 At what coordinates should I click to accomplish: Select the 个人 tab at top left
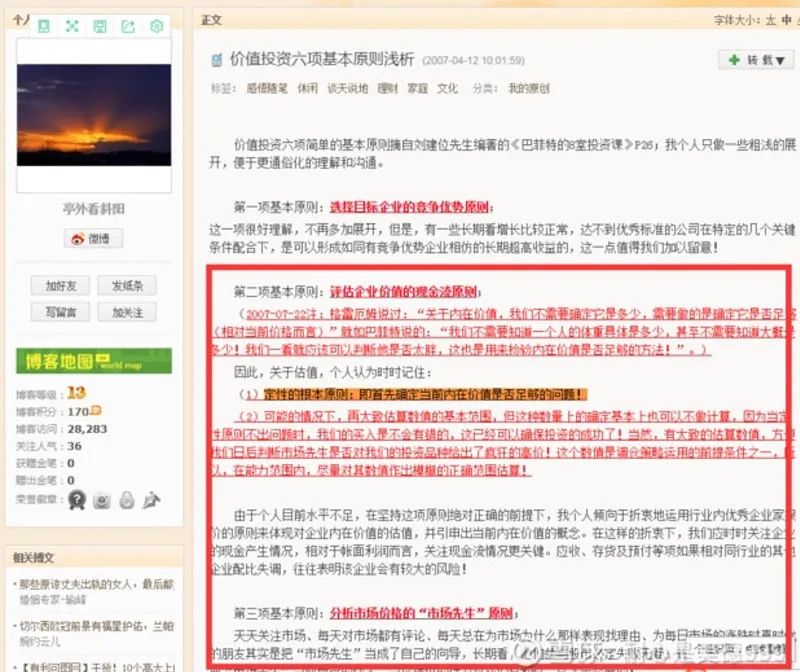tap(18, 18)
